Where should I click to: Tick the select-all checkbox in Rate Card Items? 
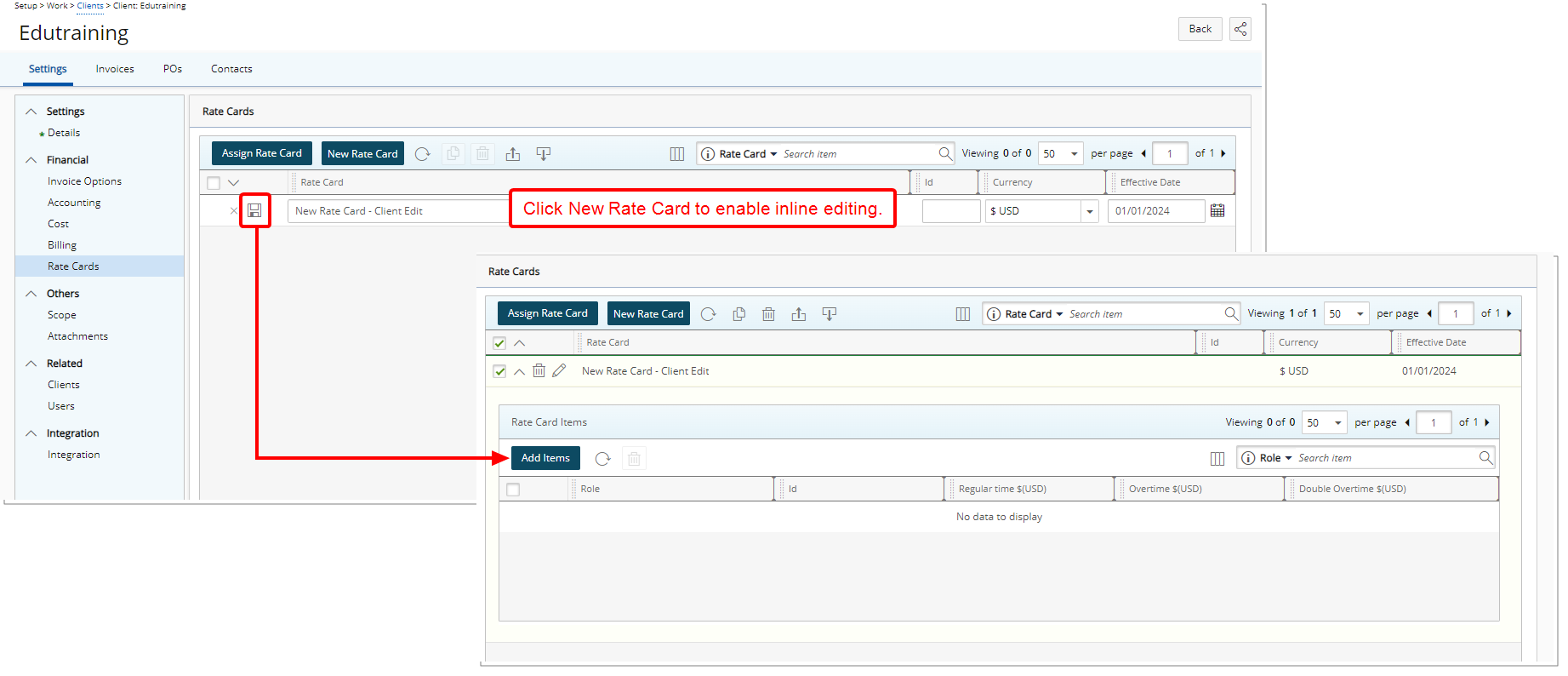point(513,490)
